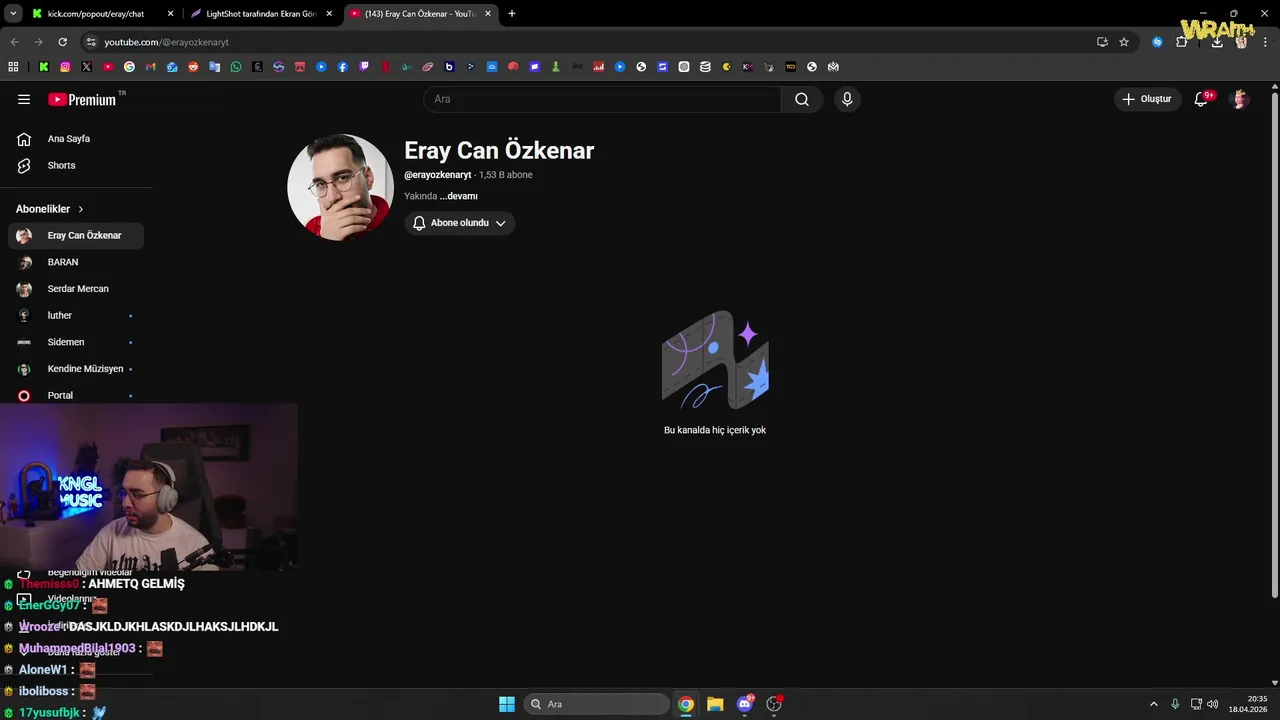The image size is (1280, 720).
Task: Open Windows Start menu
Action: 507,704
